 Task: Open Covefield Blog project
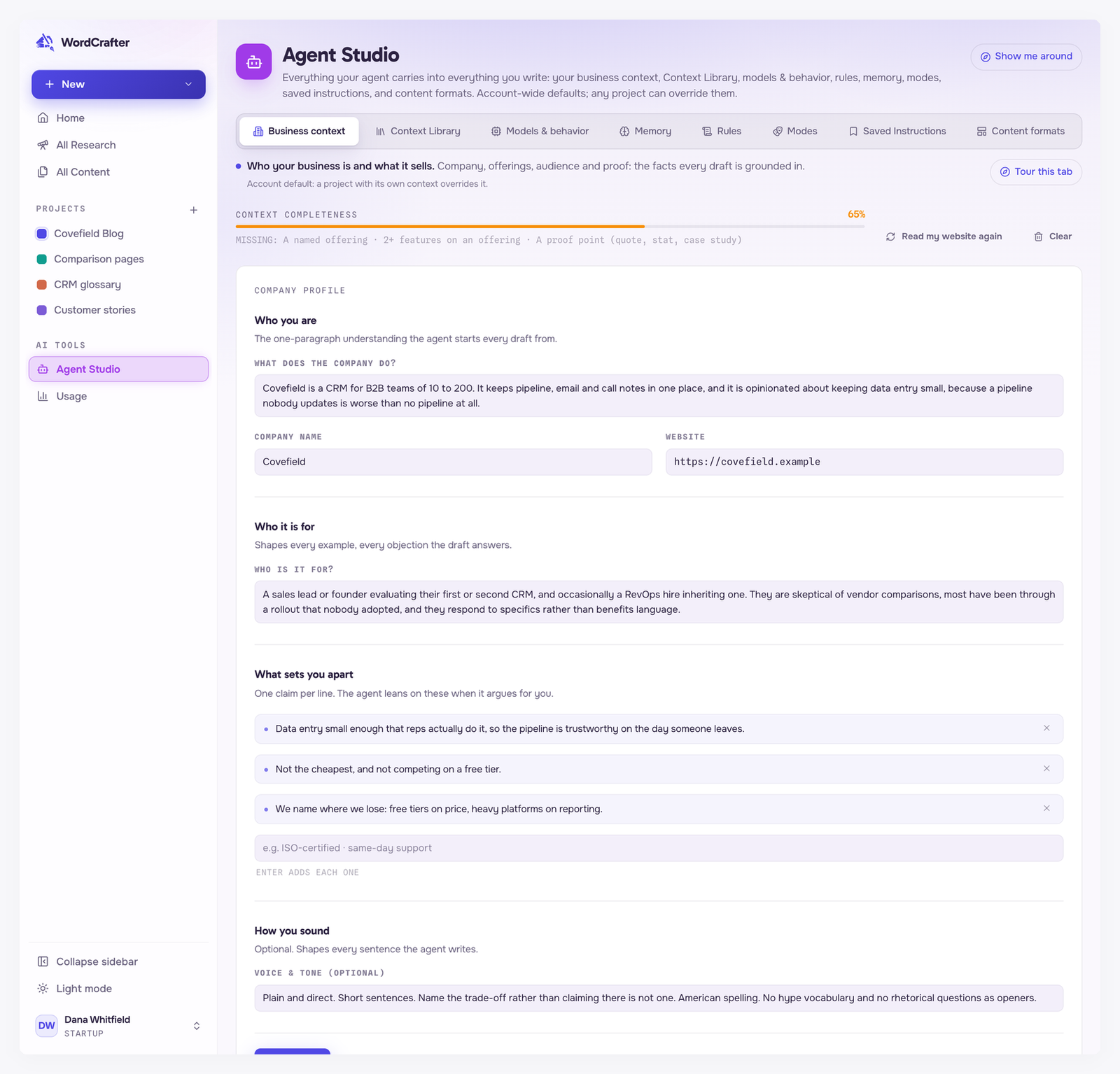[119, 234]
